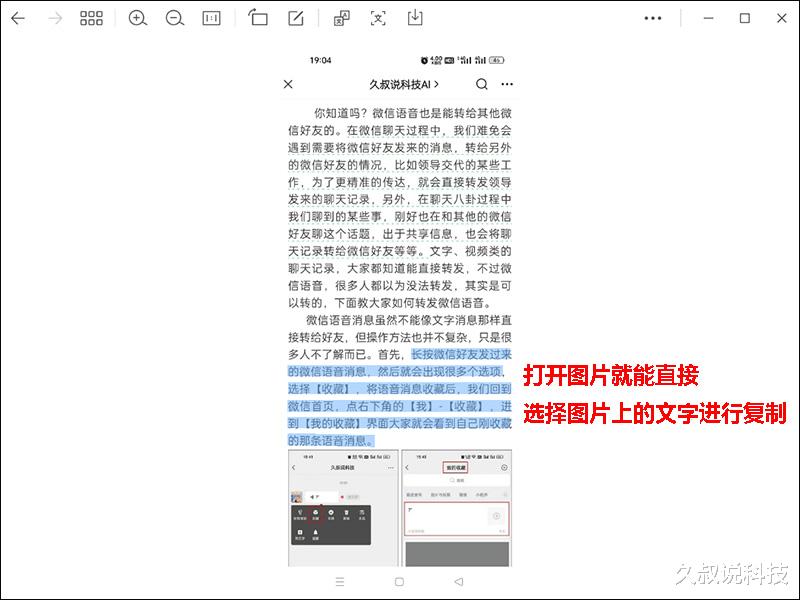Screen dimensions: 800x600
Task: Extract text from the image (OCR)
Action: click(x=378, y=18)
